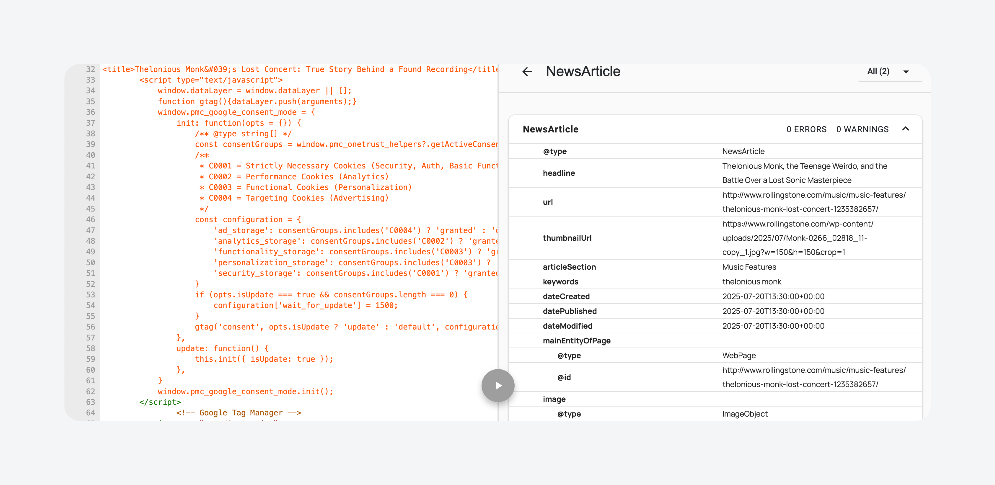This screenshot has width=995, height=485.
Task: Run the test with the play button
Action: [498, 385]
